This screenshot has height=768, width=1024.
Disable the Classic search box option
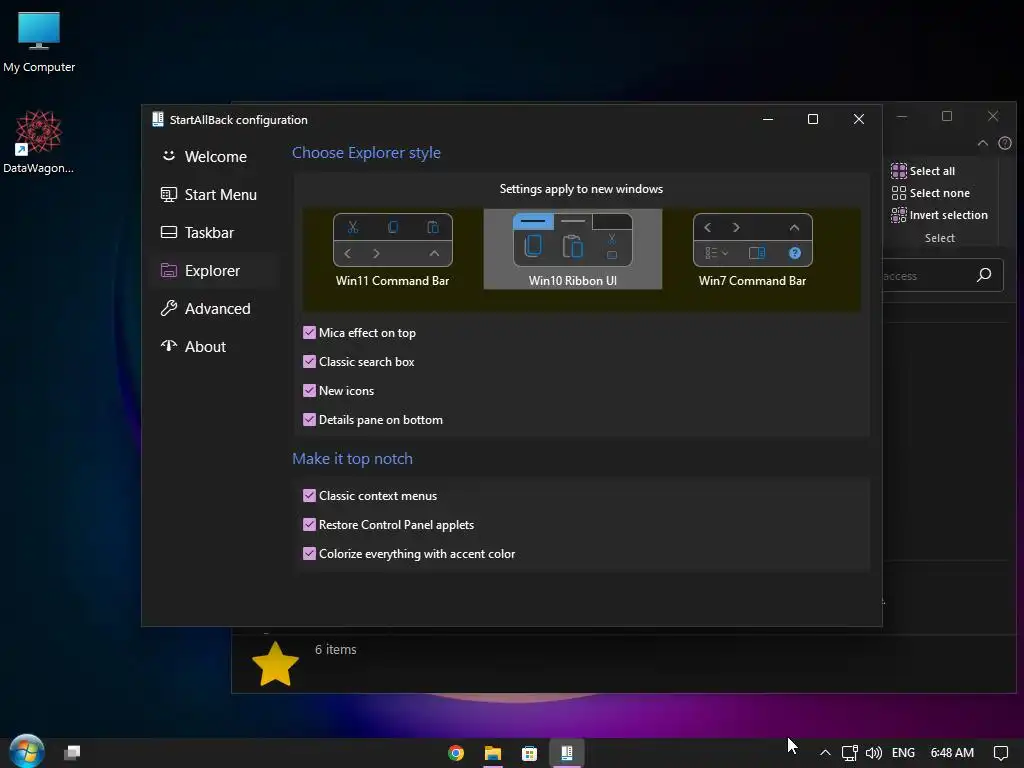[x=310, y=362]
